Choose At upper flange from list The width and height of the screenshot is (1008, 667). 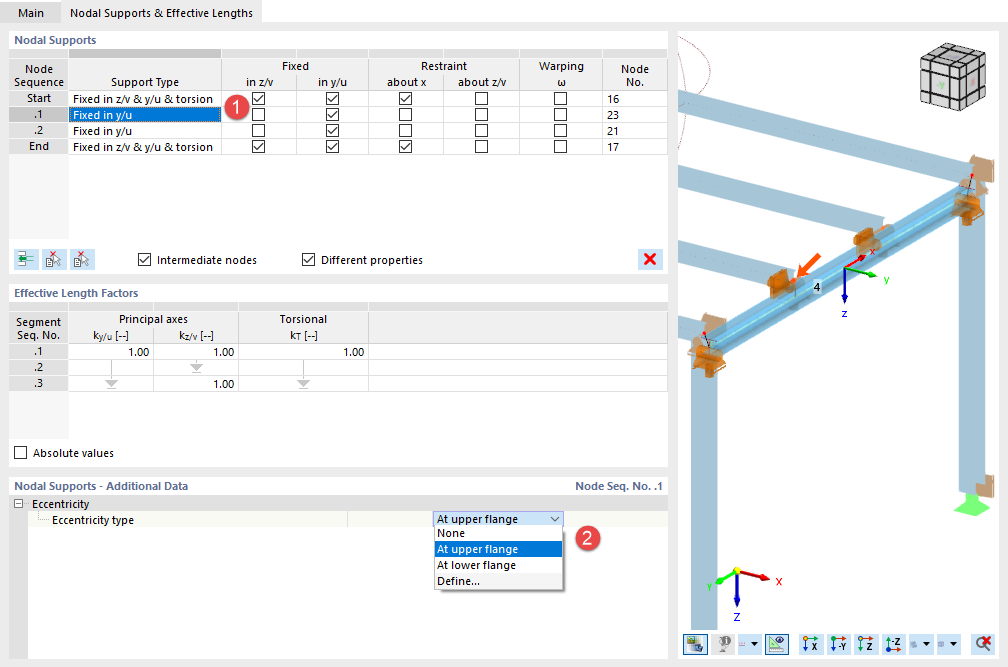pos(498,549)
